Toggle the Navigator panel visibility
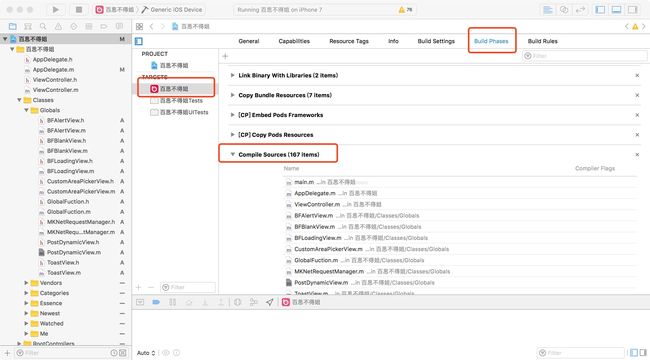Viewport: 650px width, 360px height. click(600, 10)
